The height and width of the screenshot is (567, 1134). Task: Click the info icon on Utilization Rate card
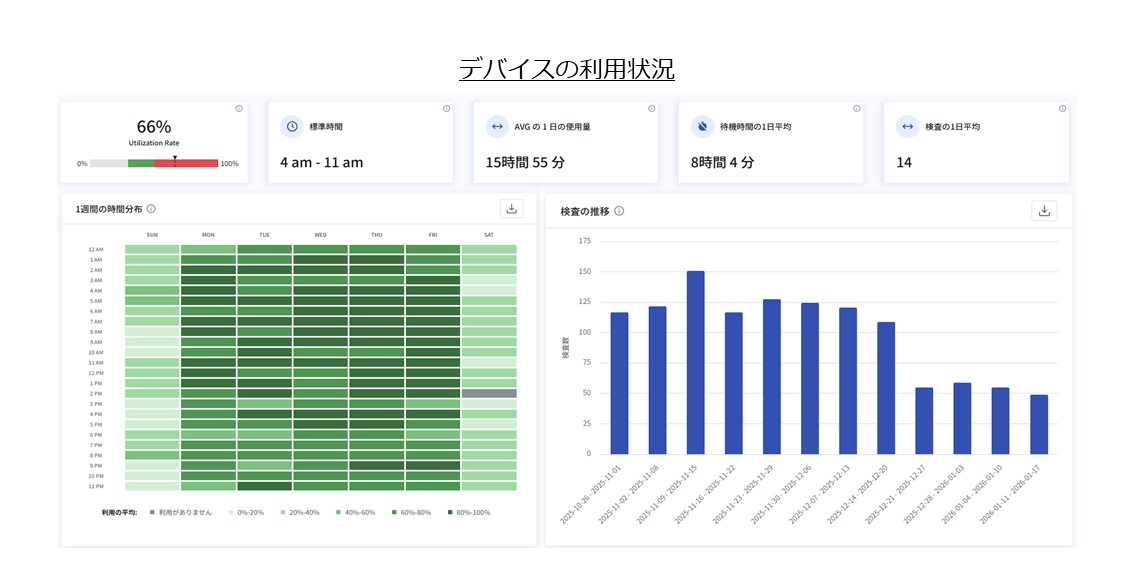tap(238, 109)
